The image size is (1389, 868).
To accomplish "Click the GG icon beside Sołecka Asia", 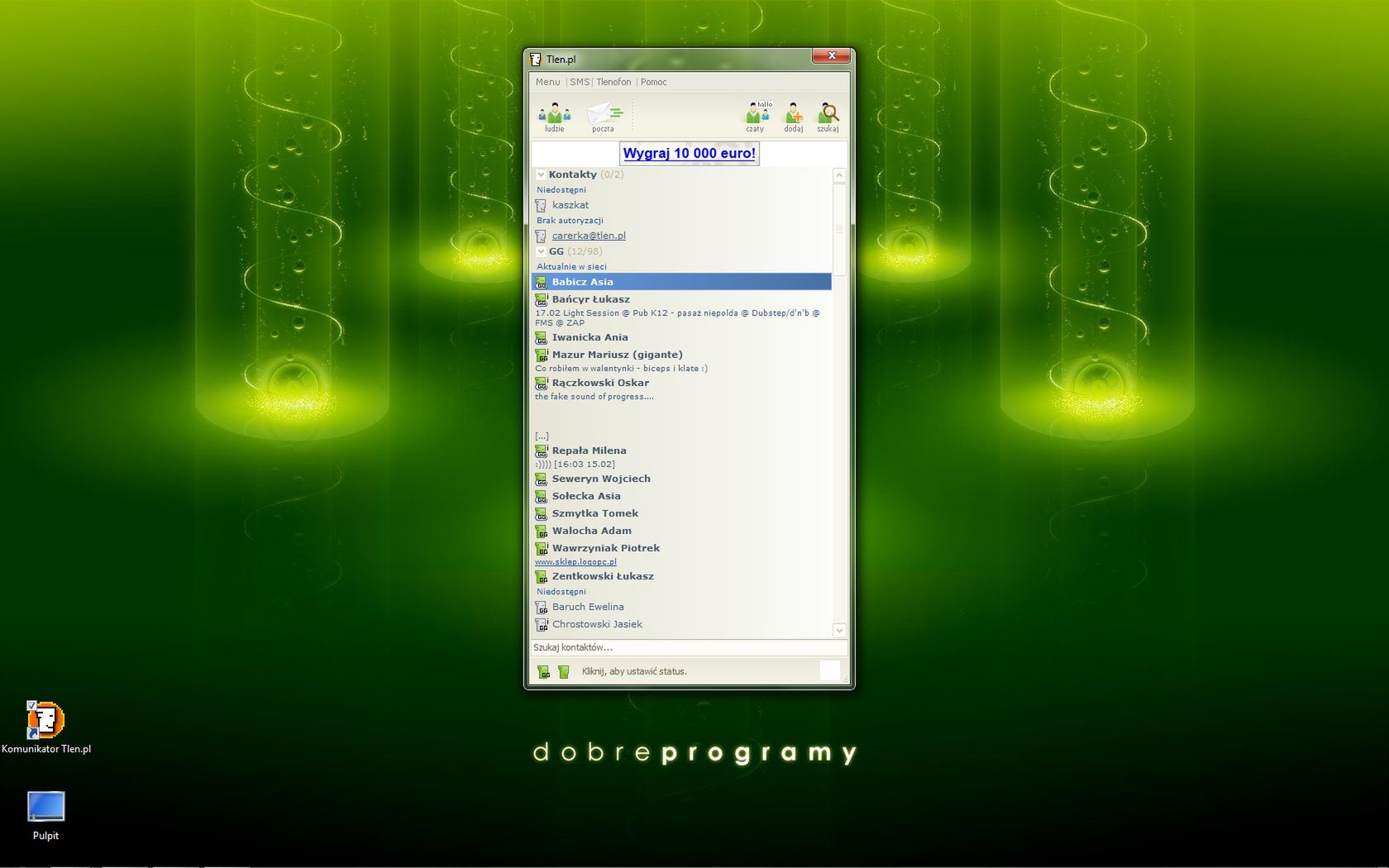I will pos(542,496).
